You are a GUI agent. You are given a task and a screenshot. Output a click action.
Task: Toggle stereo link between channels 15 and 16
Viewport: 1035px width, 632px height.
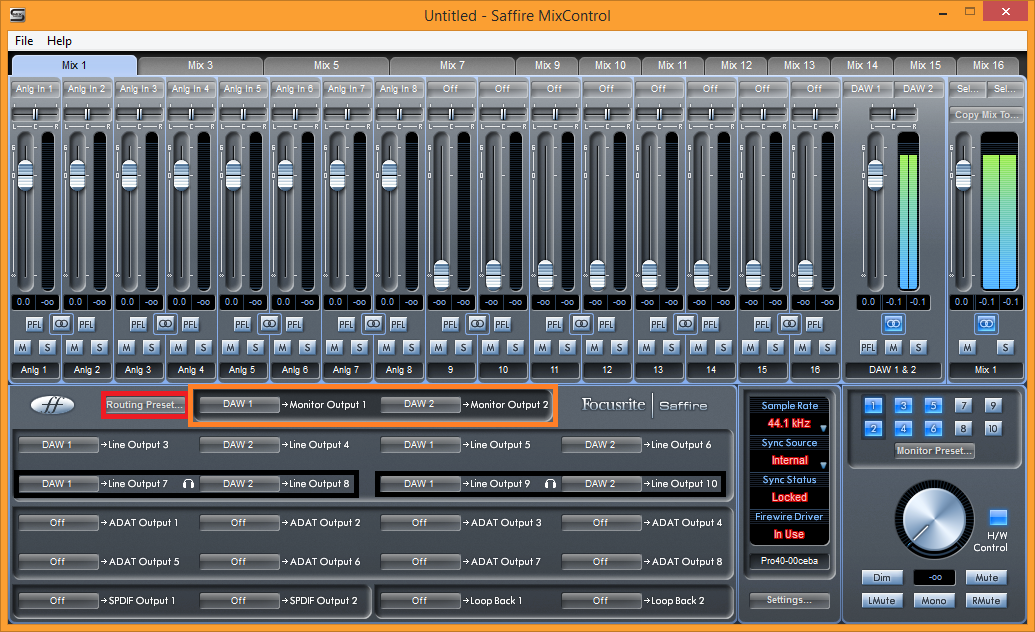pyautogui.click(x=789, y=324)
